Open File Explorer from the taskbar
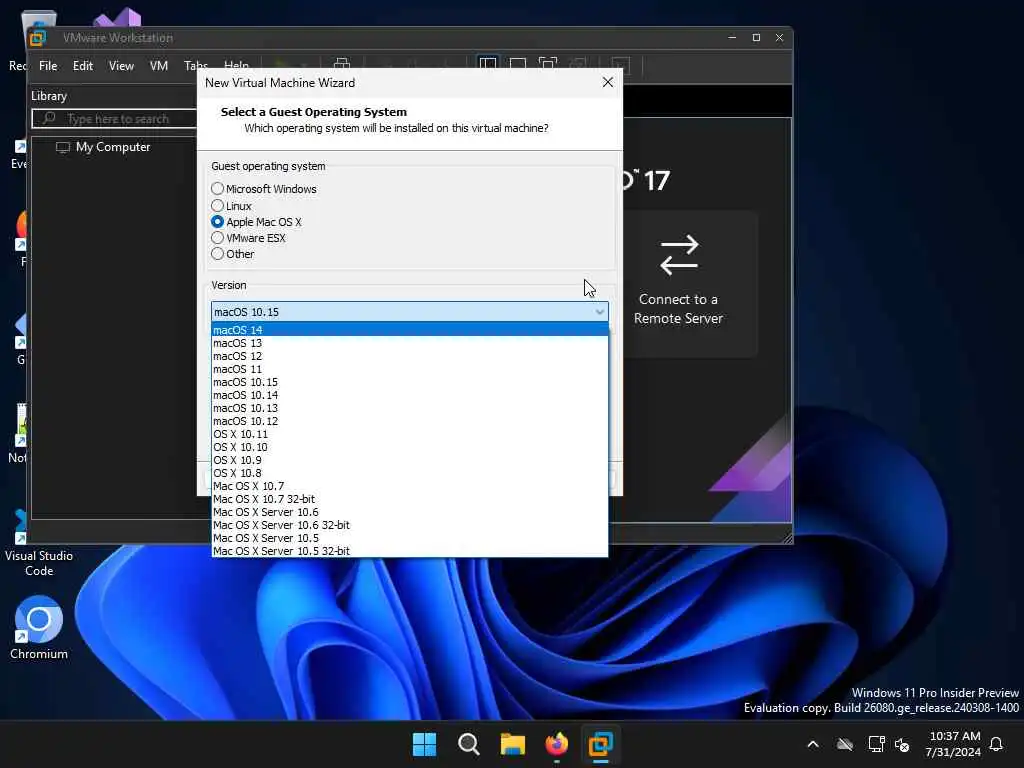This screenshot has height=768, width=1024. click(x=513, y=744)
